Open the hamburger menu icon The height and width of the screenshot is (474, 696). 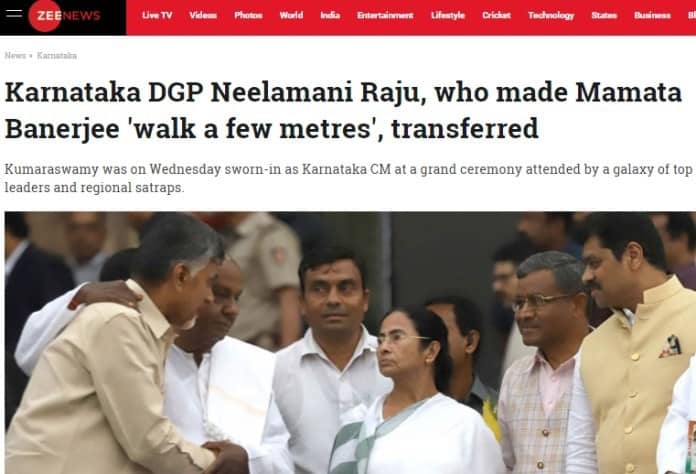coord(14,13)
